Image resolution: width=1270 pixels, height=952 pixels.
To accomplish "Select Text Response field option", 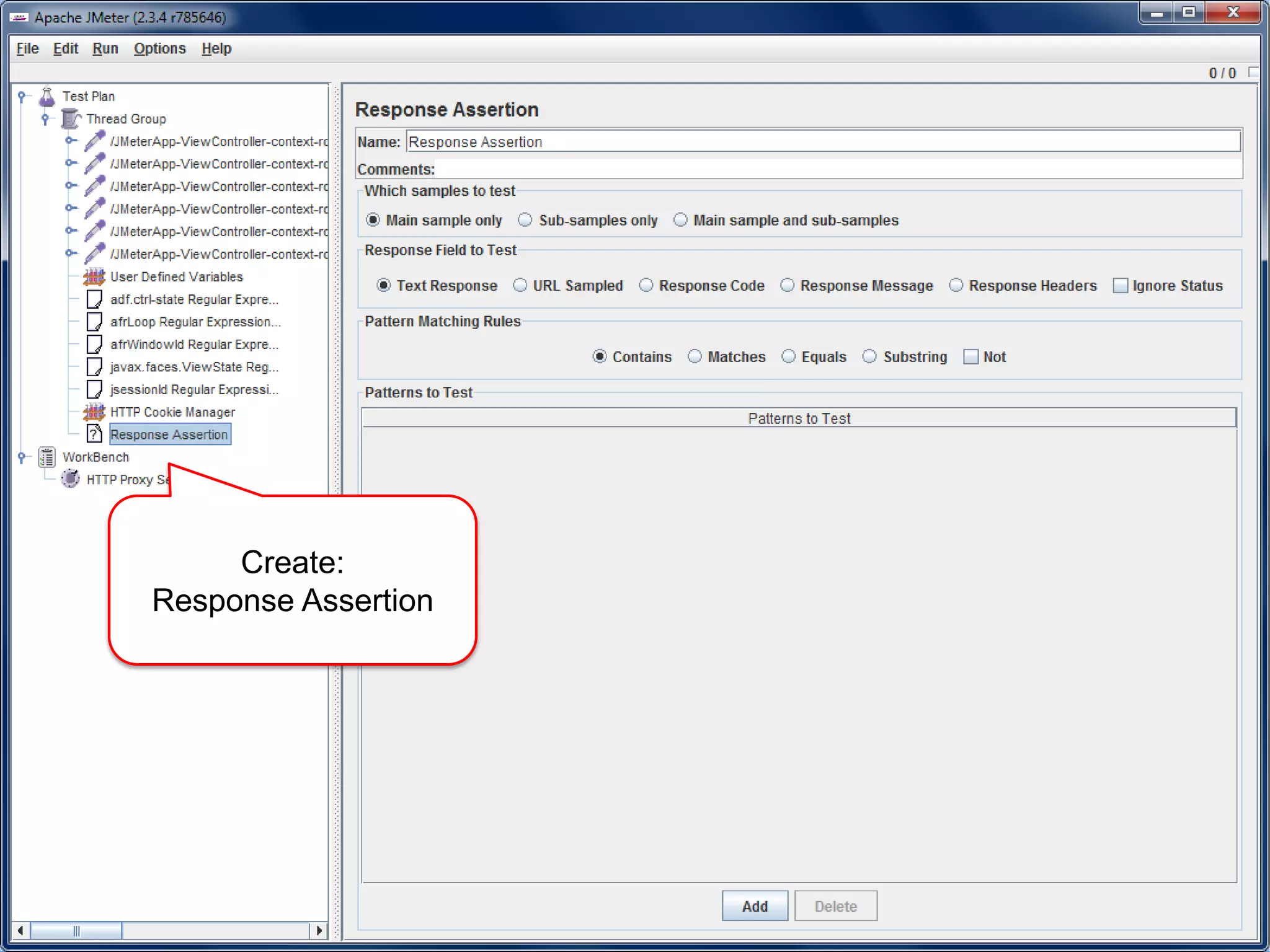I will [x=384, y=285].
